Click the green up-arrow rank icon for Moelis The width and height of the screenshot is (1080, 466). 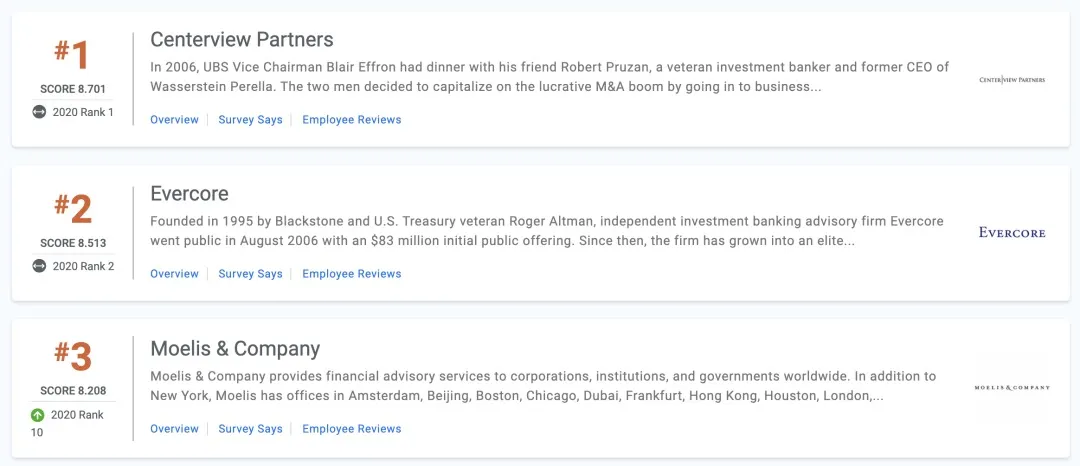[x=37, y=415]
